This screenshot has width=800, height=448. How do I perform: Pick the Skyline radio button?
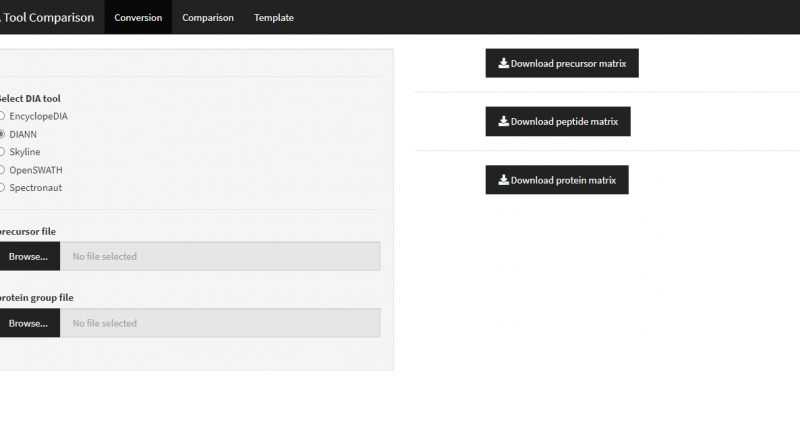[x=2, y=152]
